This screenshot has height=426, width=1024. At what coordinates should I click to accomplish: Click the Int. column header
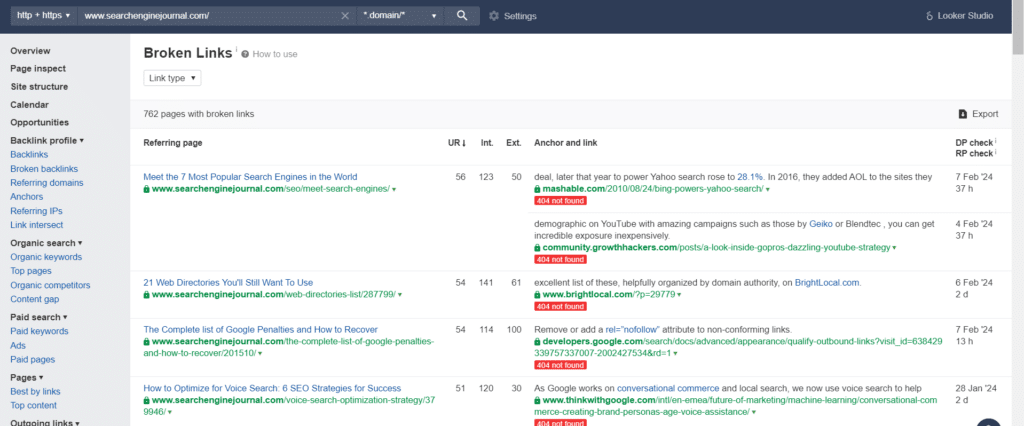(x=487, y=143)
